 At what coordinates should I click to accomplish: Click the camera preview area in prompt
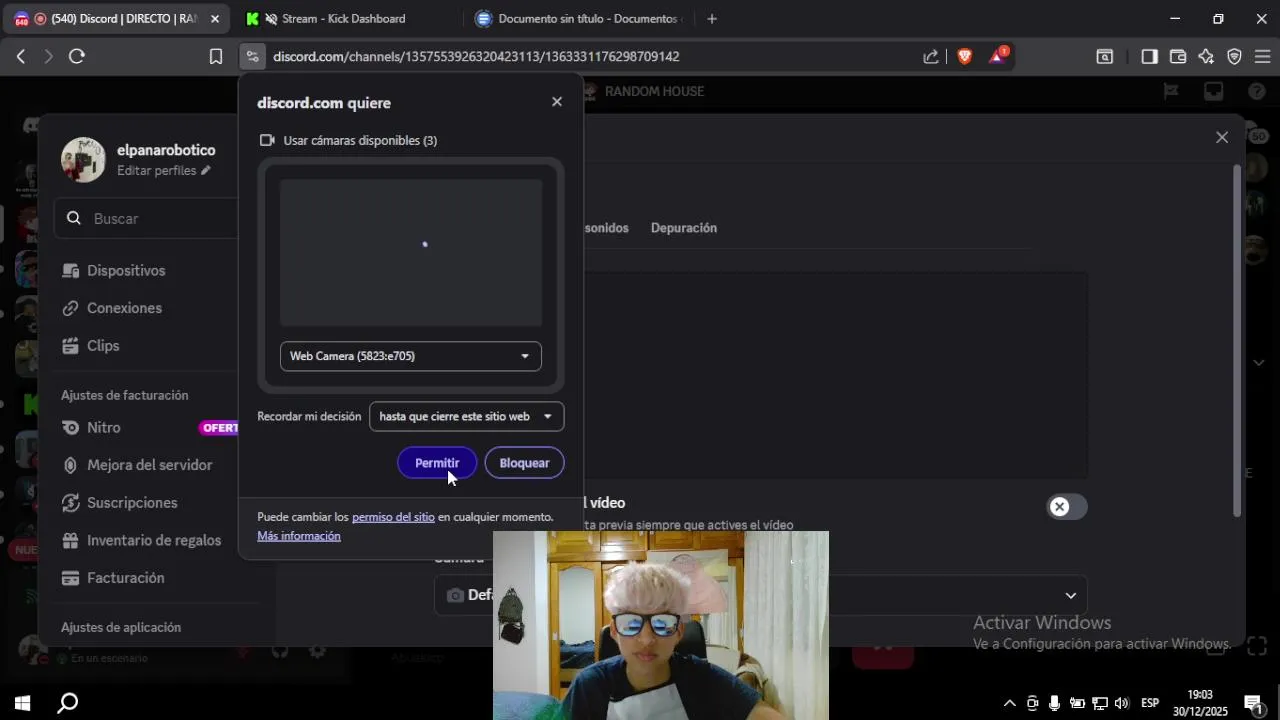[x=411, y=253]
